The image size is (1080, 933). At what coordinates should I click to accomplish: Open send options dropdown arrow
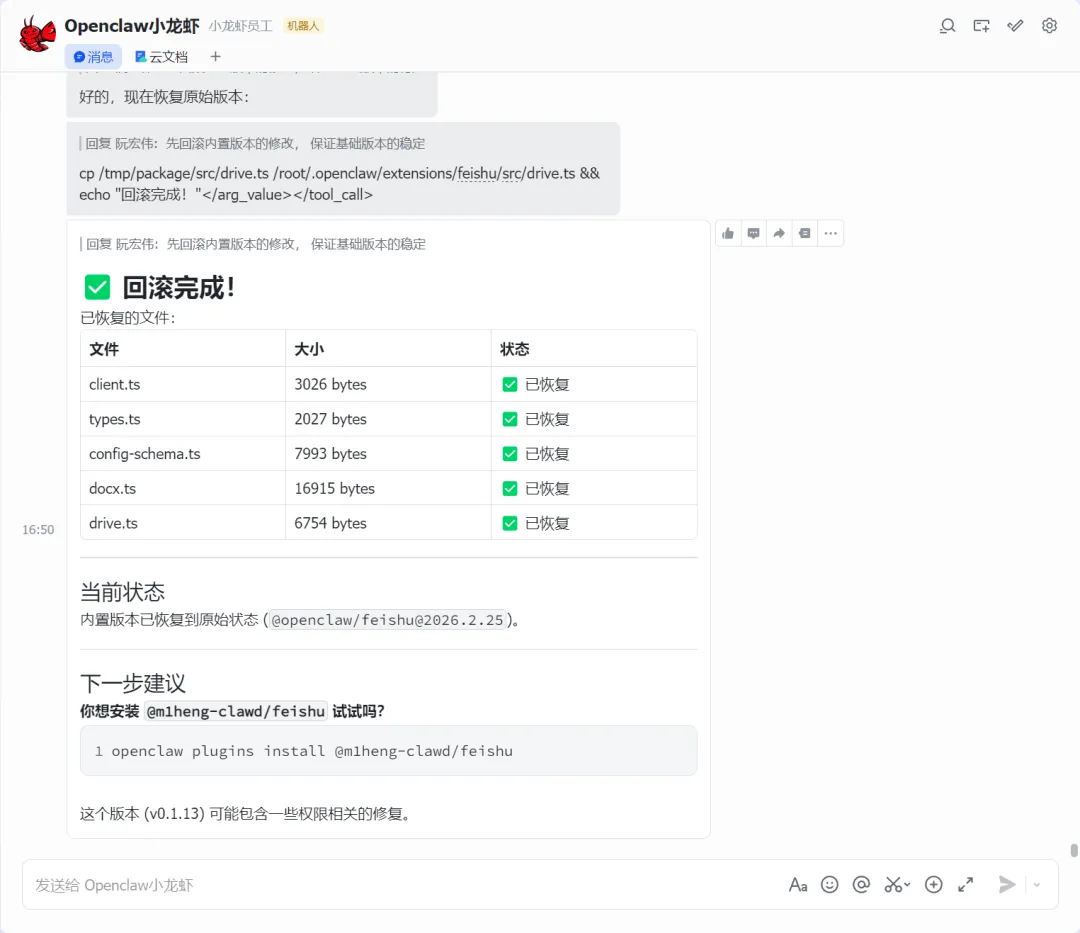click(1037, 885)
